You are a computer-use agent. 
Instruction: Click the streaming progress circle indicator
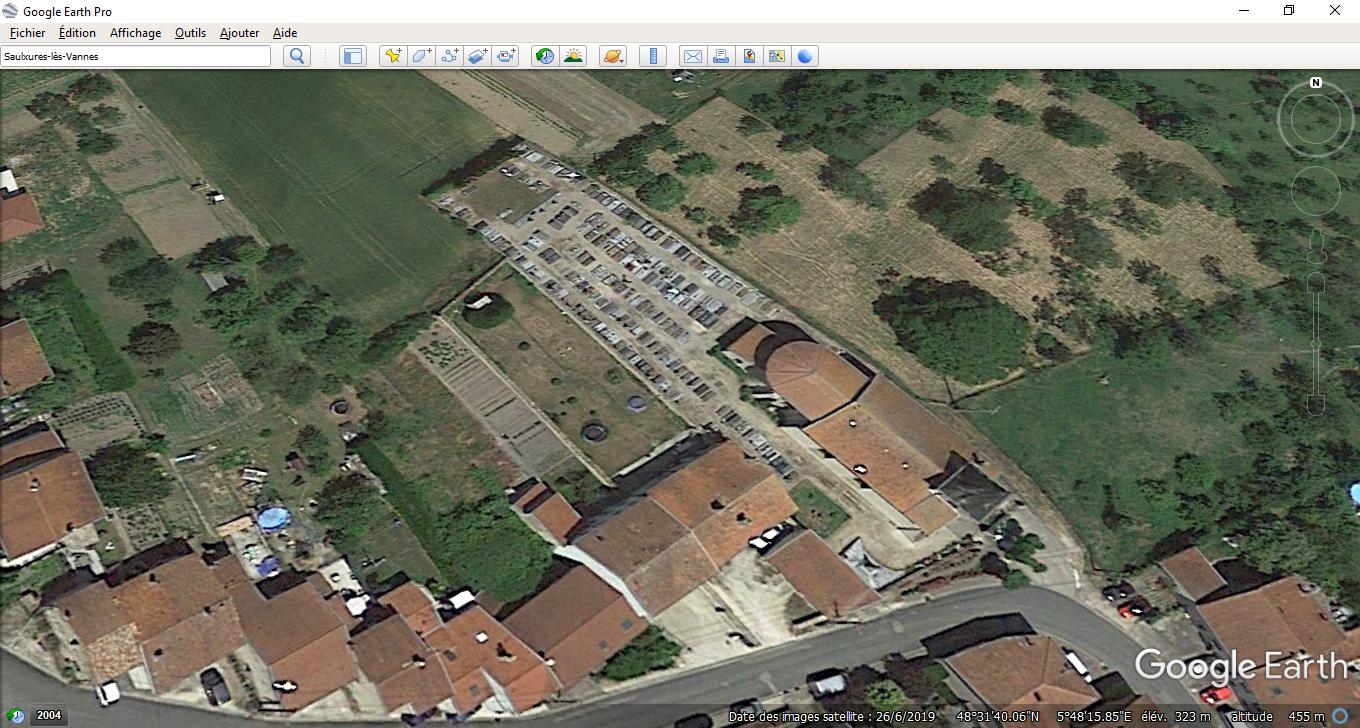pos(1340,716)
